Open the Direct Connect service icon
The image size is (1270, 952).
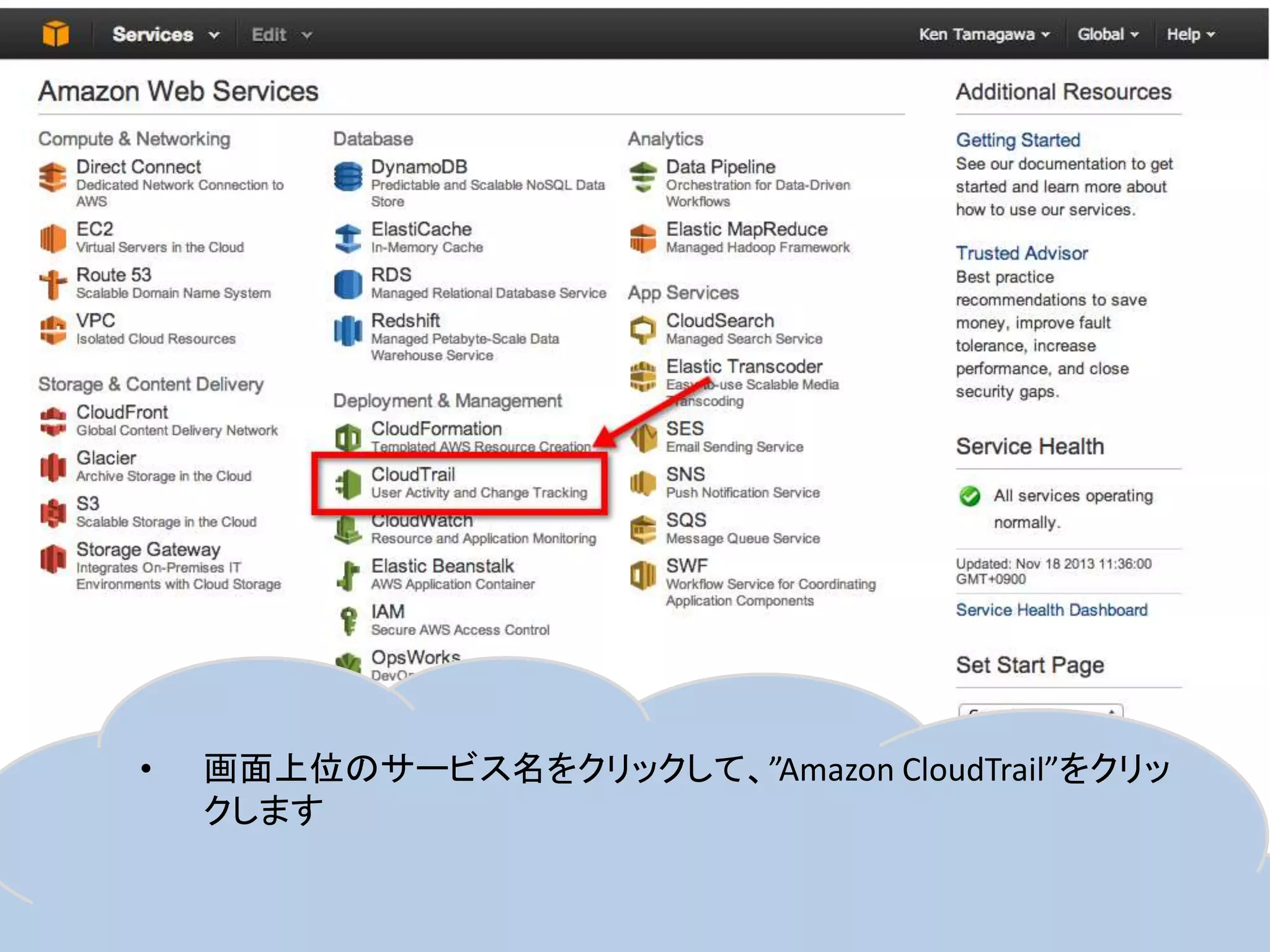[53, 177]
